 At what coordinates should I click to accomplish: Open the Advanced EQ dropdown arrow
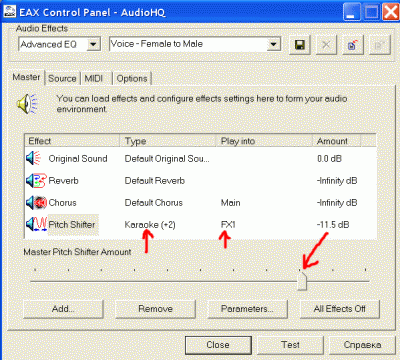point(94,44)
